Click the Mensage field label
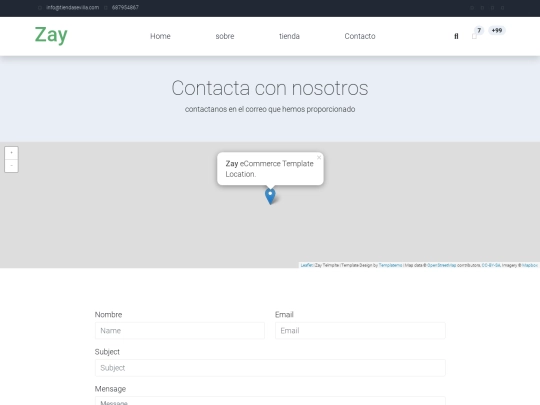Screen dimensions: 540x405 point(110,389)
